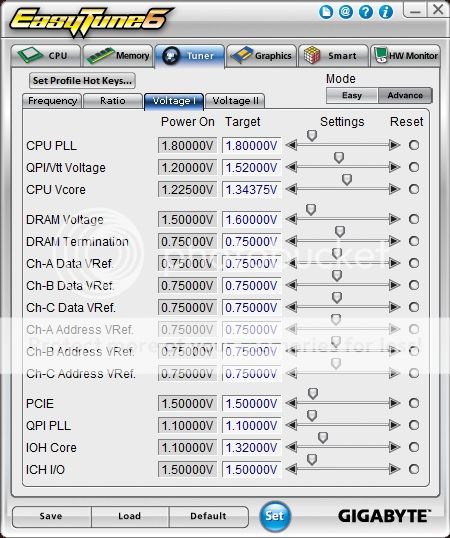Switch mode to Easy

coord(352,95)
